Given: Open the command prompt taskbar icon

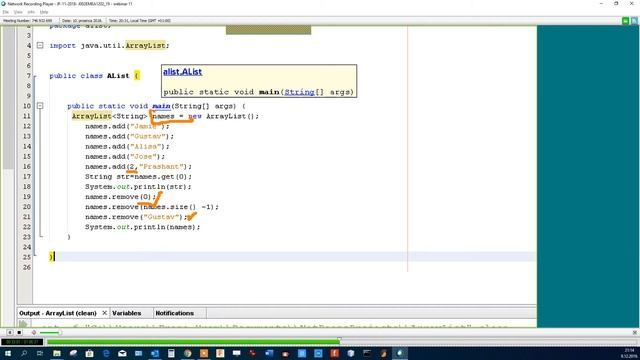Looking at the screenshot, I should 367,353.
